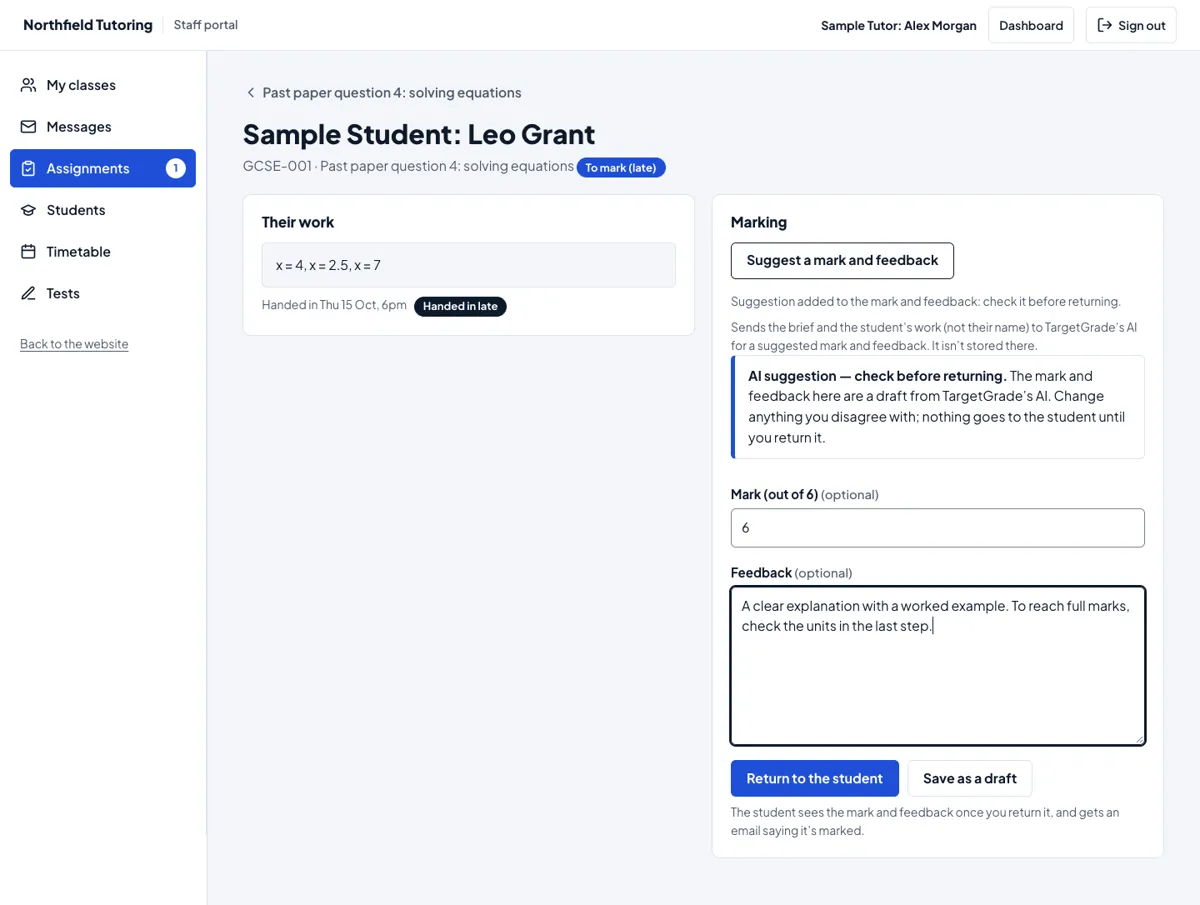Click the Handed in late badge
Viewport: 1200px width, 905px height.
coord(460,306)
